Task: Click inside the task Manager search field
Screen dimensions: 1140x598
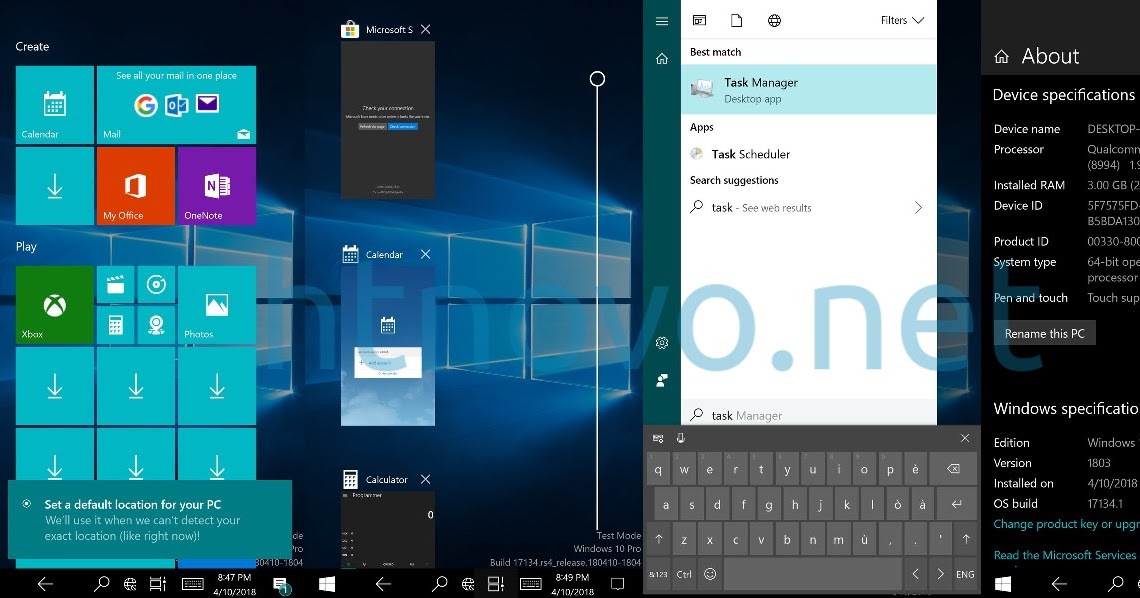Action: [x=800, y=414]
